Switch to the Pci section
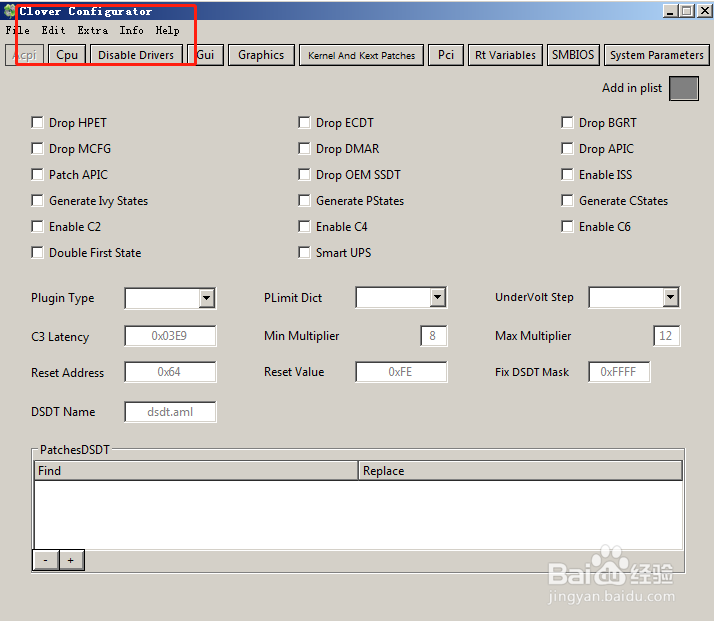The width and height of the screenshot is (714, 621). pyautogui.click(x=446, y=55)
